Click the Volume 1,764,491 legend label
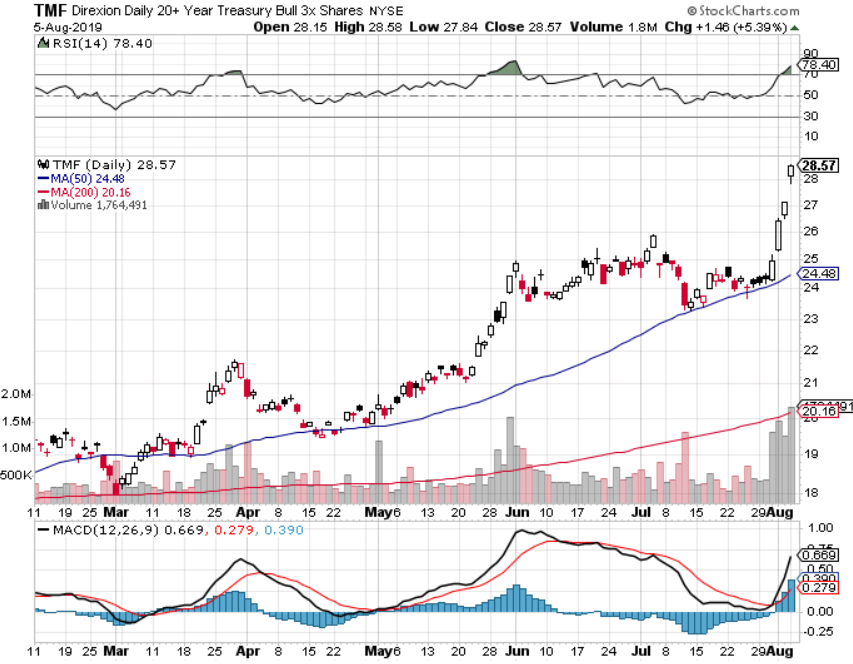853x664 pixels. tap(99, 205)
